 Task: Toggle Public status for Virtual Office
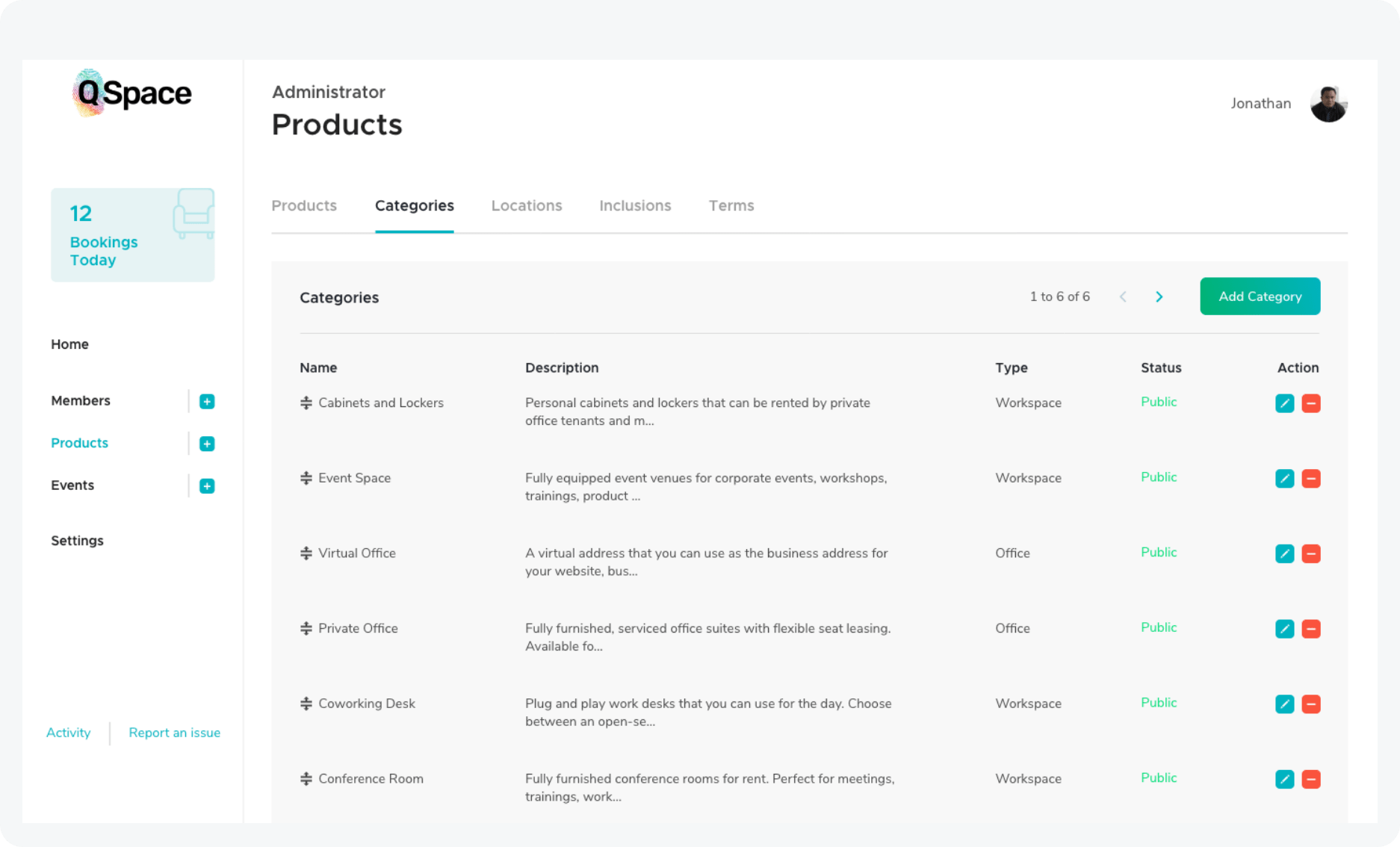click(1159, 552)
